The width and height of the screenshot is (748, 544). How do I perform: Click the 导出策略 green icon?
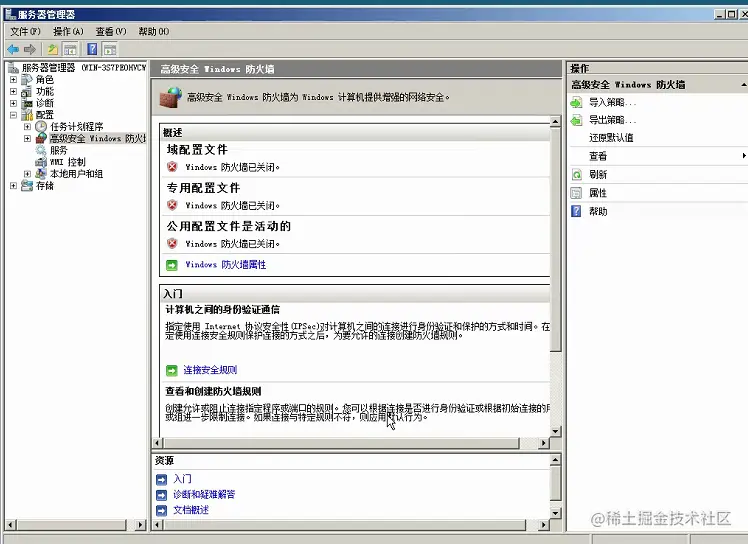[x=576, y=120]
